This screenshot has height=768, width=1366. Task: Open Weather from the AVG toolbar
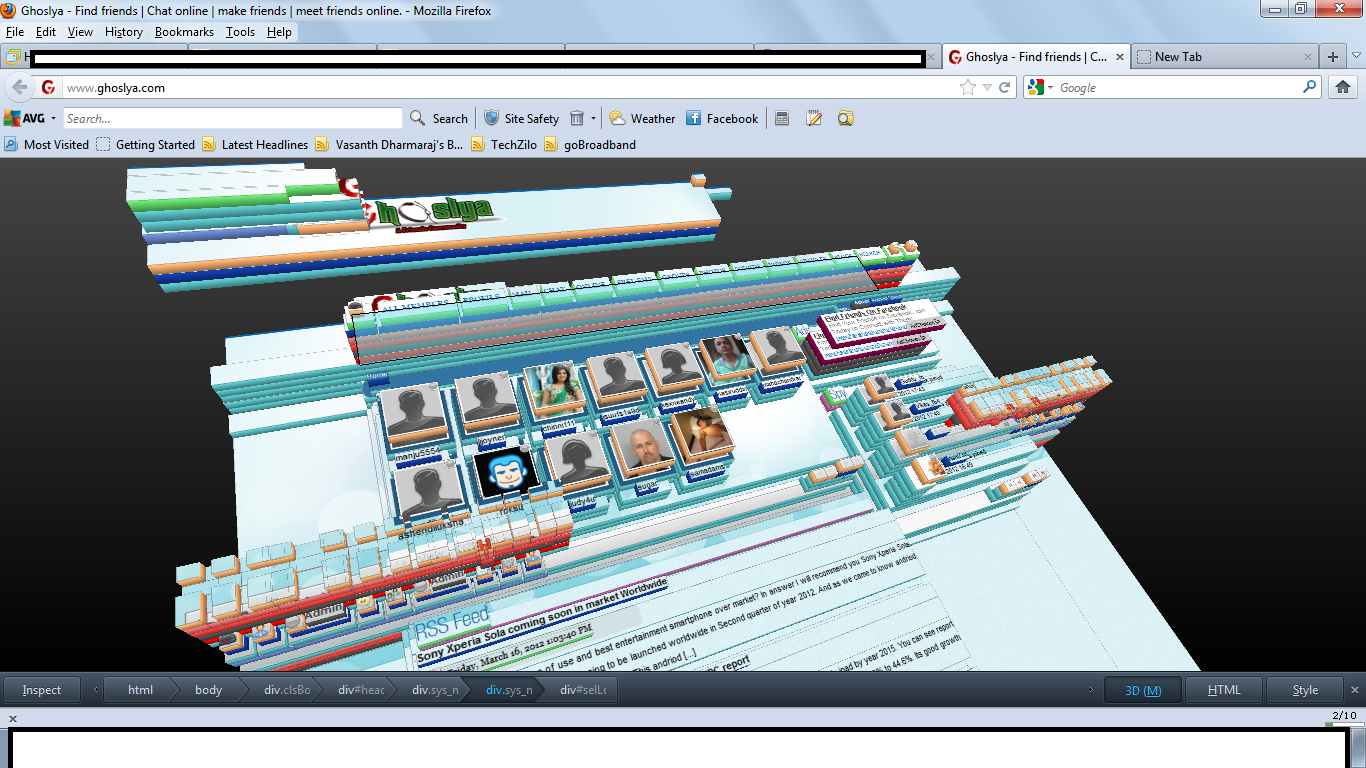pyautogui.click(x=642, y=118)
